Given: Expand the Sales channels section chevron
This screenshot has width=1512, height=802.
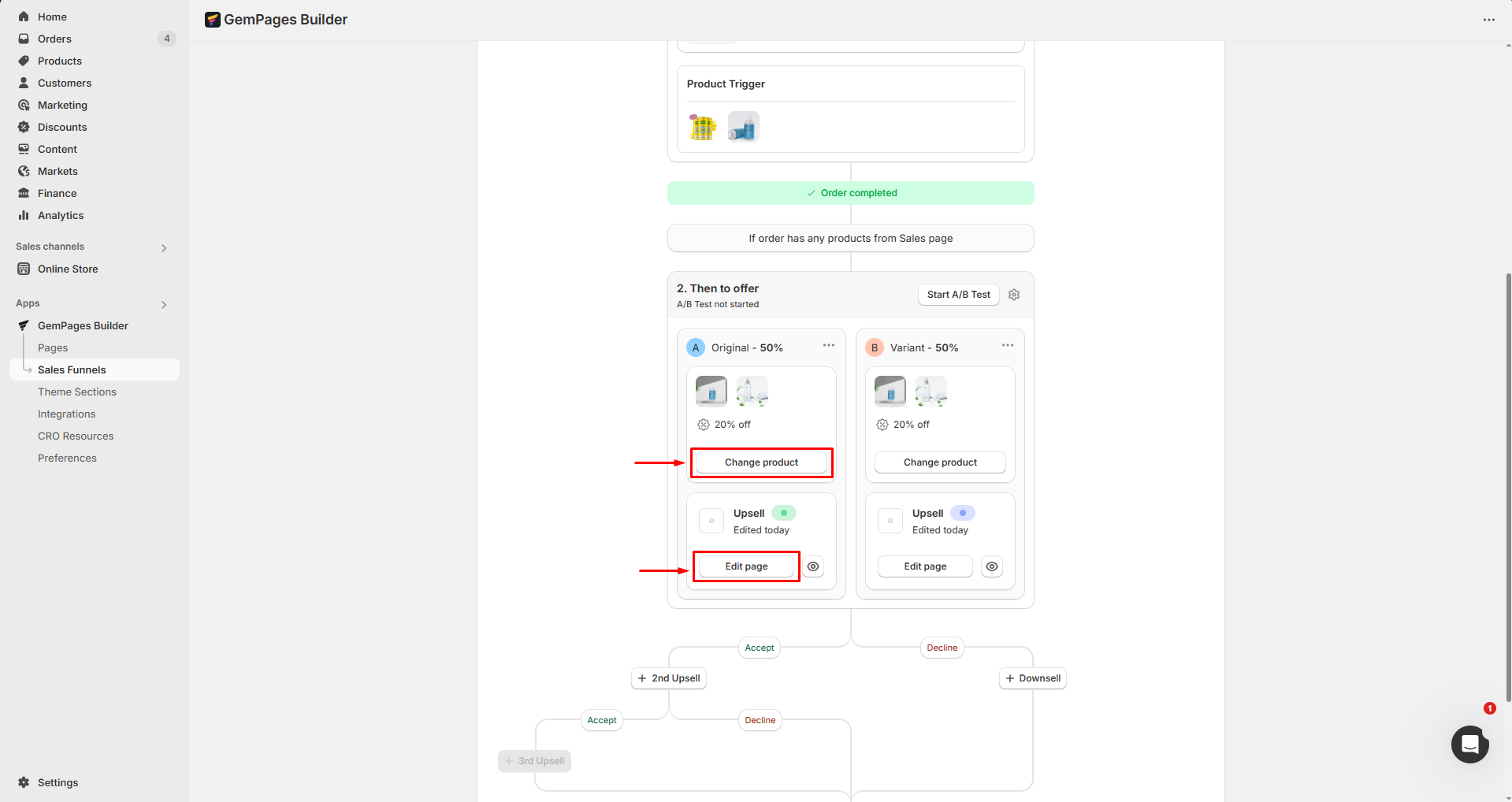Looking at the screenshot, I should [164, 248].
